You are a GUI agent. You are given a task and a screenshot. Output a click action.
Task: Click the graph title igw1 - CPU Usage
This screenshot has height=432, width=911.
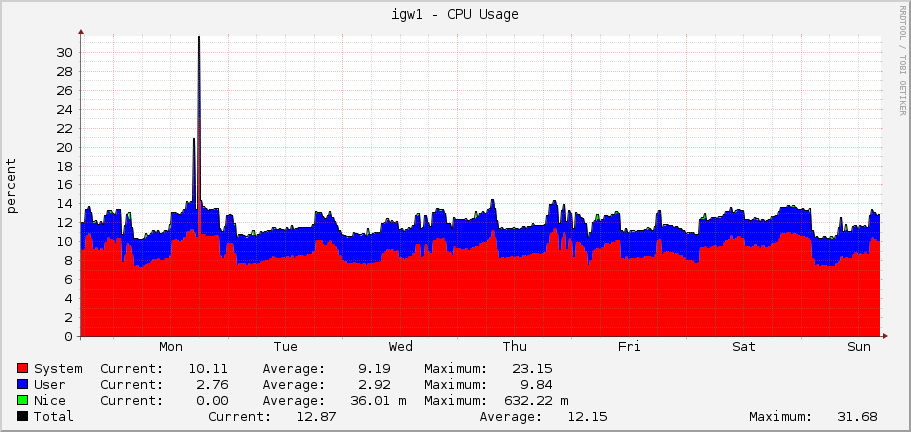coord(455,14)
